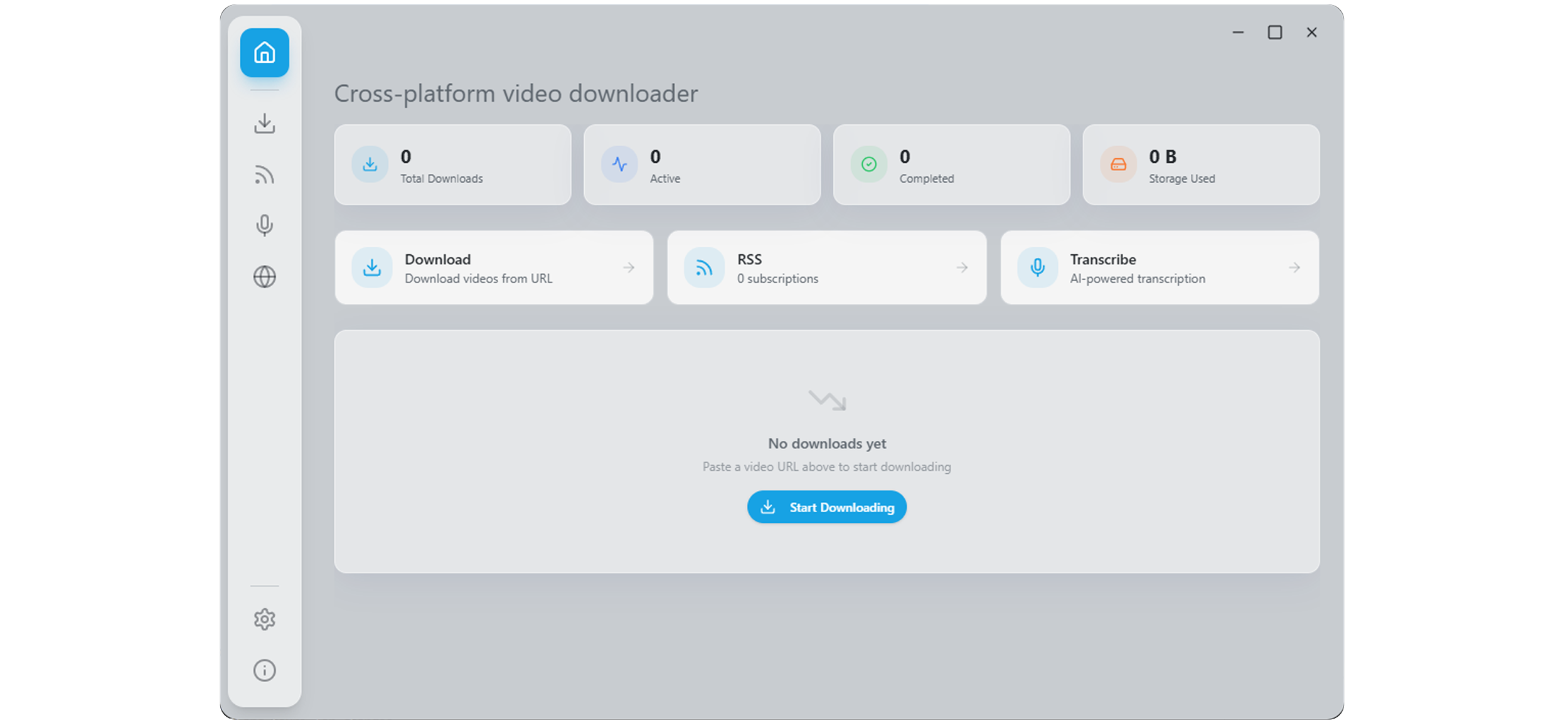Click the globe icon in sidebar
The height and width of the screenshot is (723, 1568).
(x=264, y=277)
